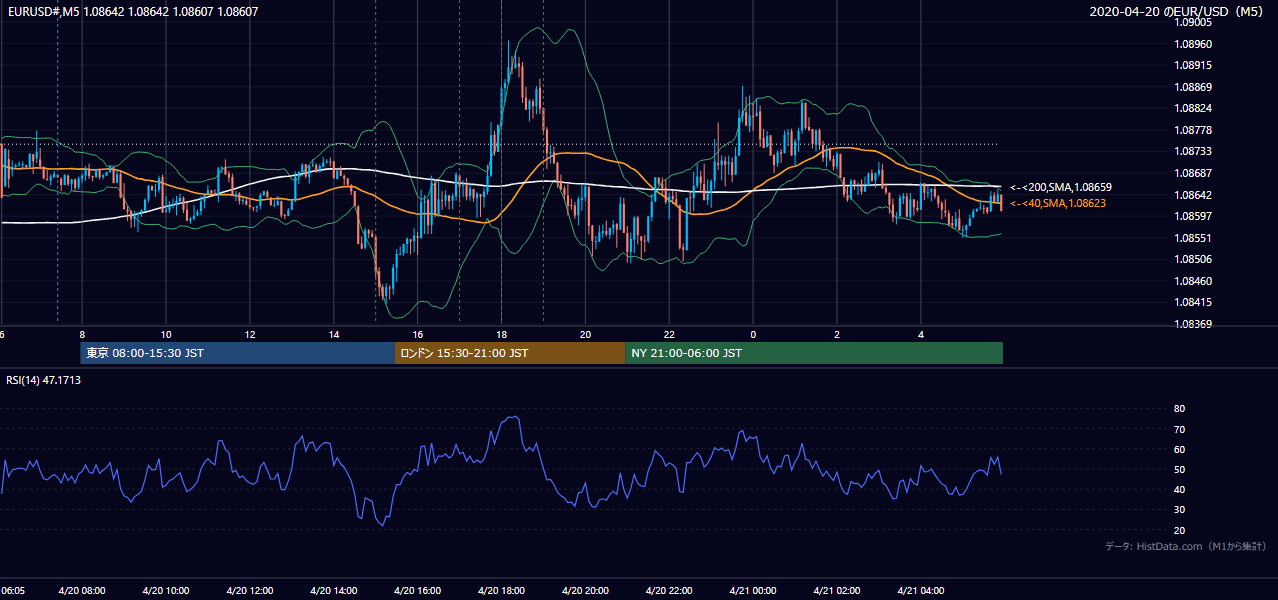
Task: Click price axis value 1.08506
Action: 1194,259
